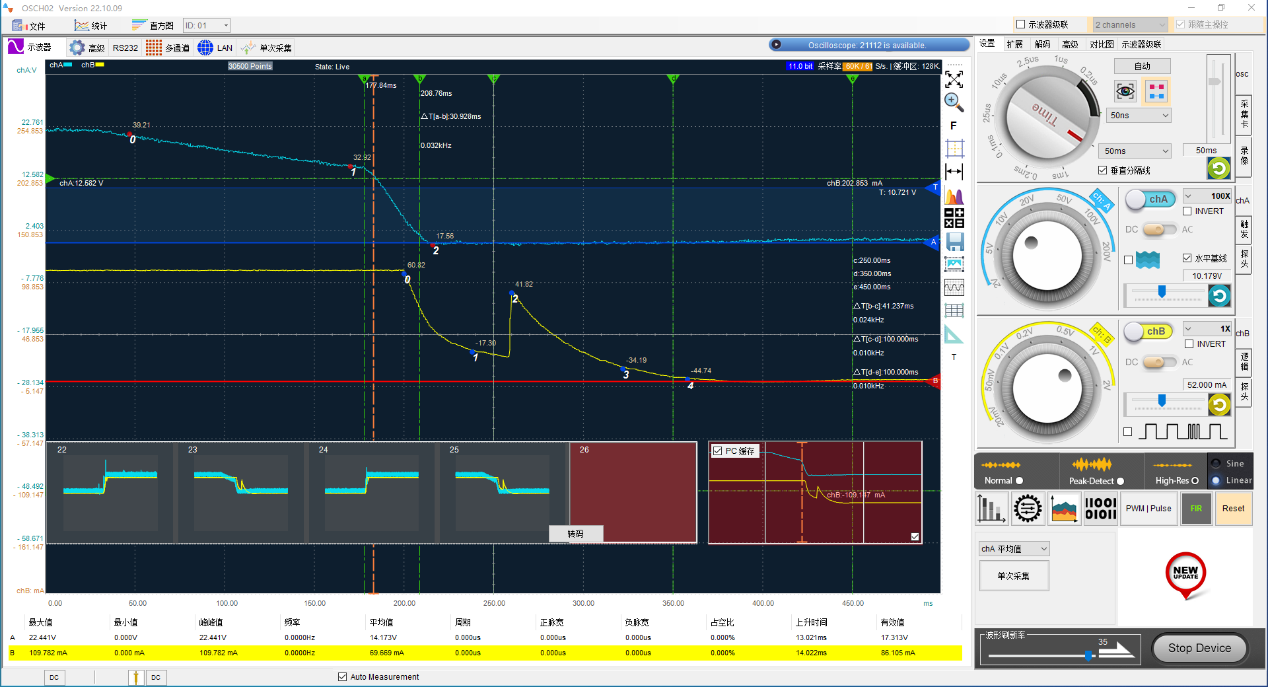Open the 文件 menu
This screenshot has width=1268, height=687.
pyautogui.click(x=28, y=25)
